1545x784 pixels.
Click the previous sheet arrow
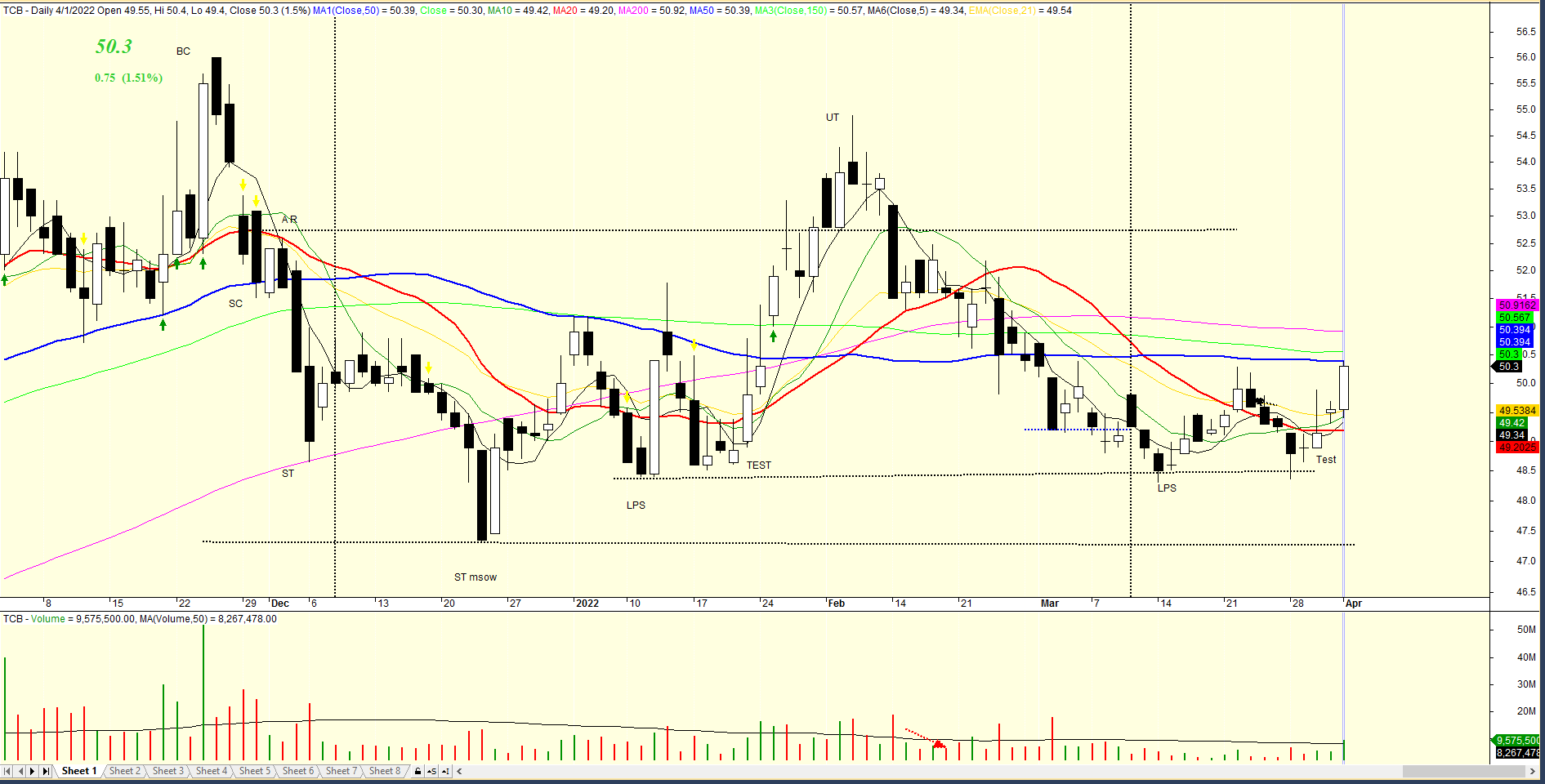click(20, 771)
